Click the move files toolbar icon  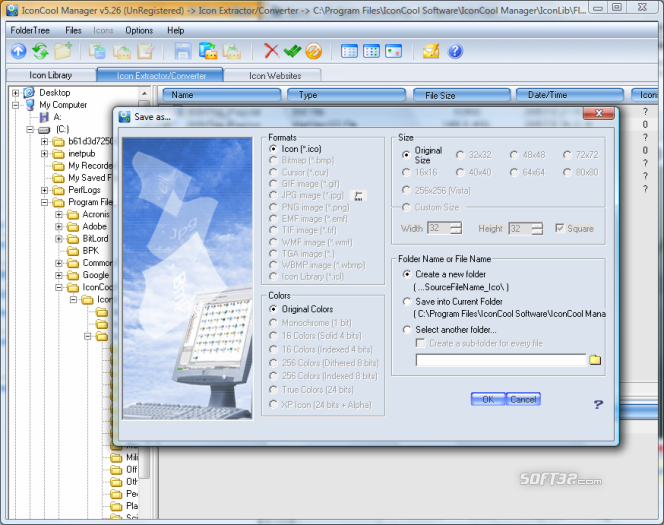point(122,51)
